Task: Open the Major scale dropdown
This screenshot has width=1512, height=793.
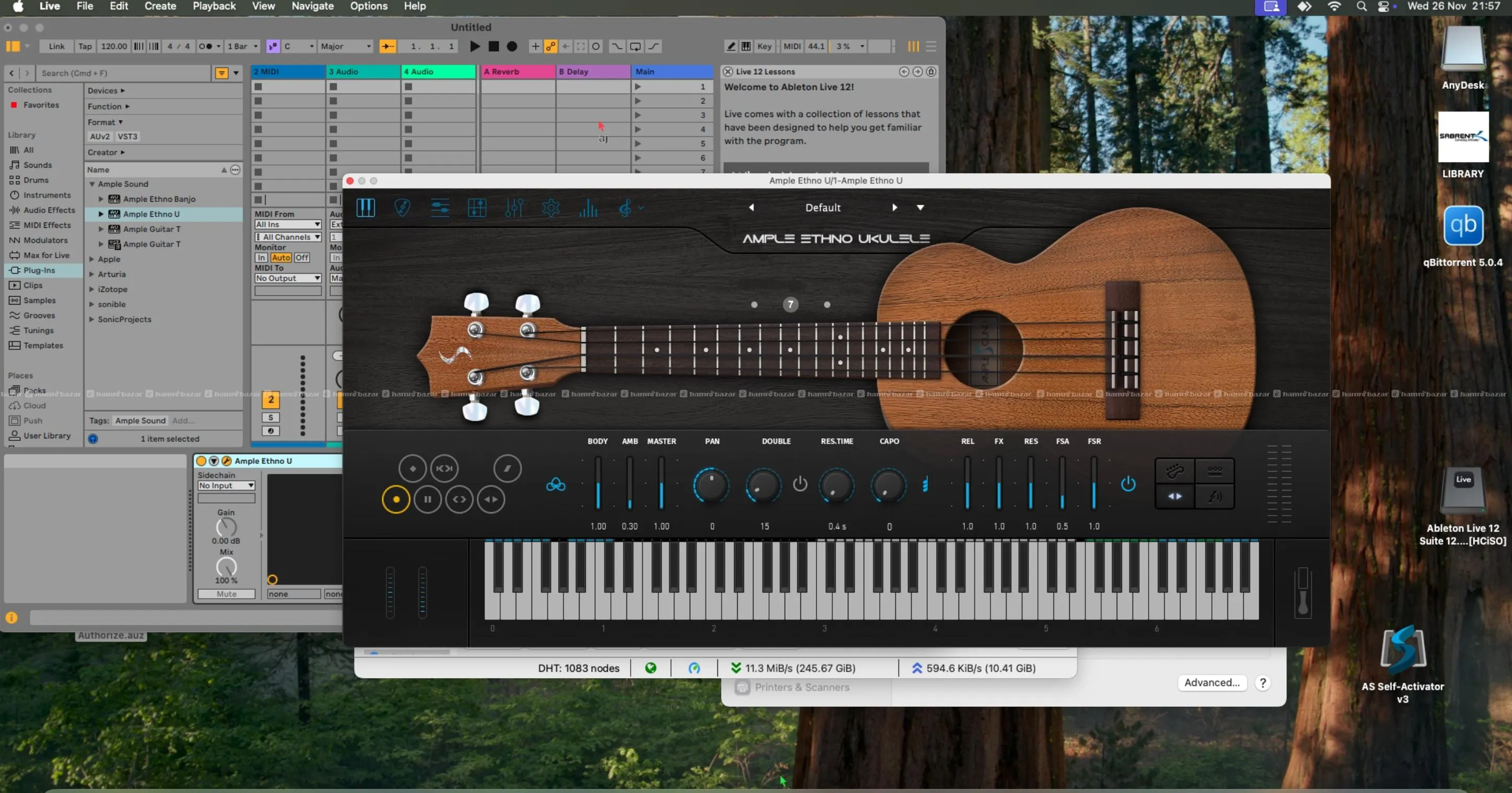Action: 346,46
